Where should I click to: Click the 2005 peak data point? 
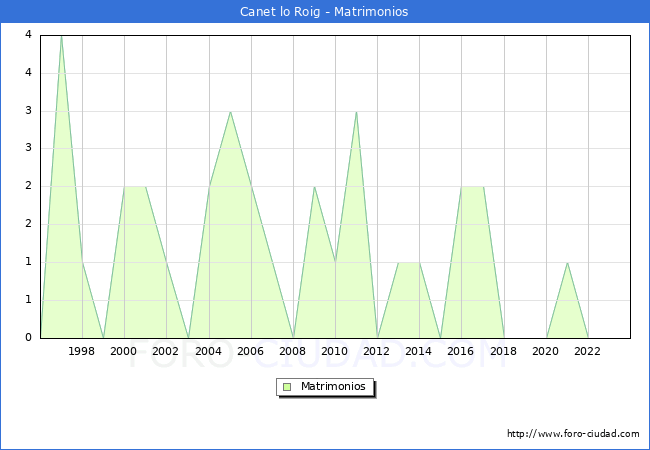230,111
